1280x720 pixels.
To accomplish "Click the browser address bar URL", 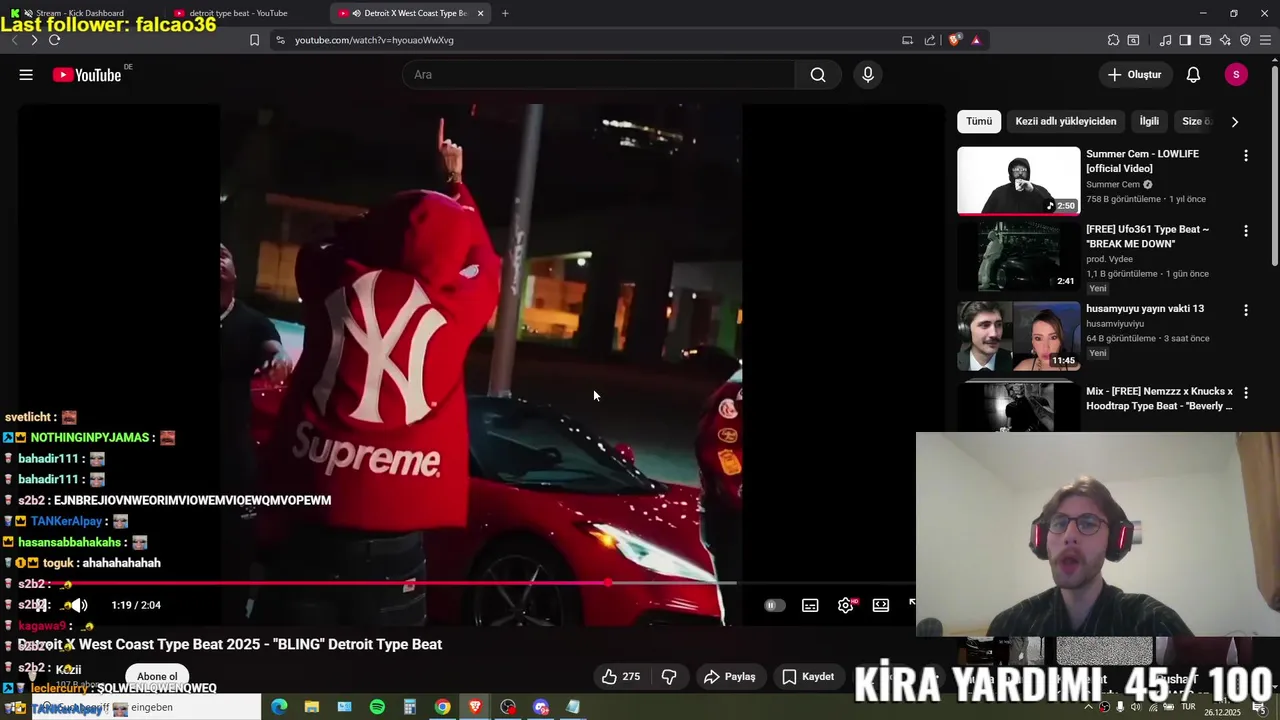I will (374, 40).
